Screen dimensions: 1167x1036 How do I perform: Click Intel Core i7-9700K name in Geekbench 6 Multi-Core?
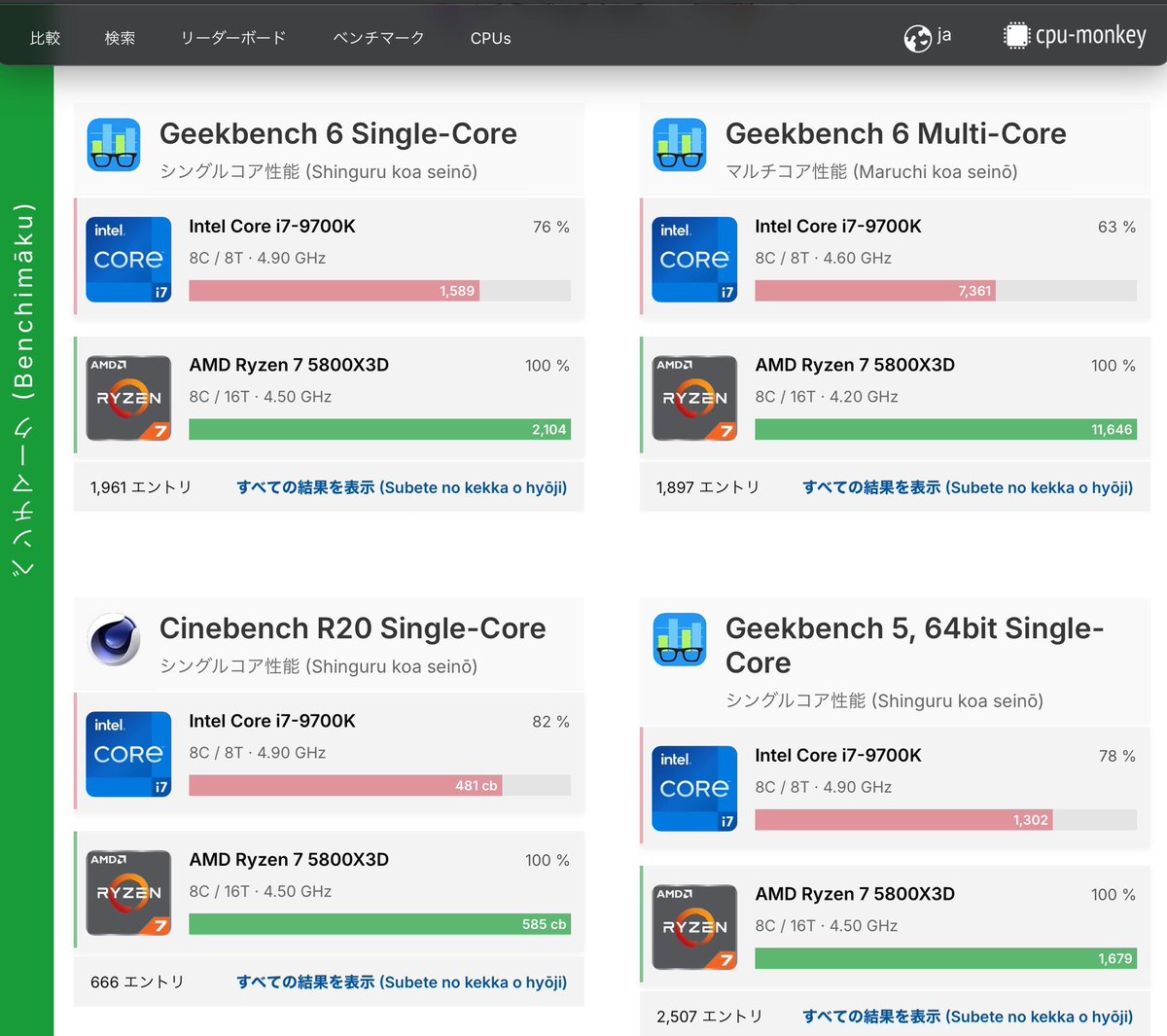pos(838,227)
